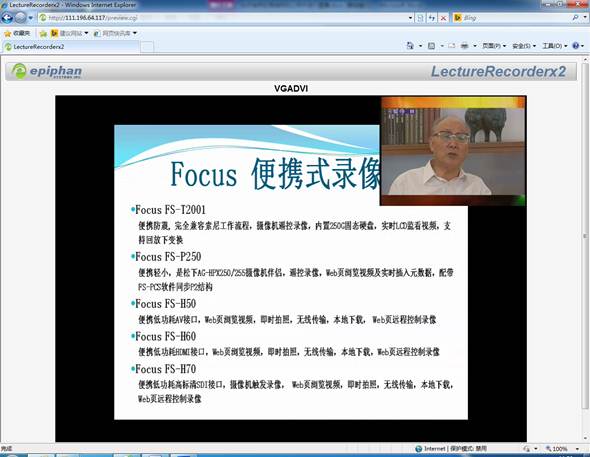Click the add to favorites bar icon
Screen dimensions: 590x457
[43, 33]
